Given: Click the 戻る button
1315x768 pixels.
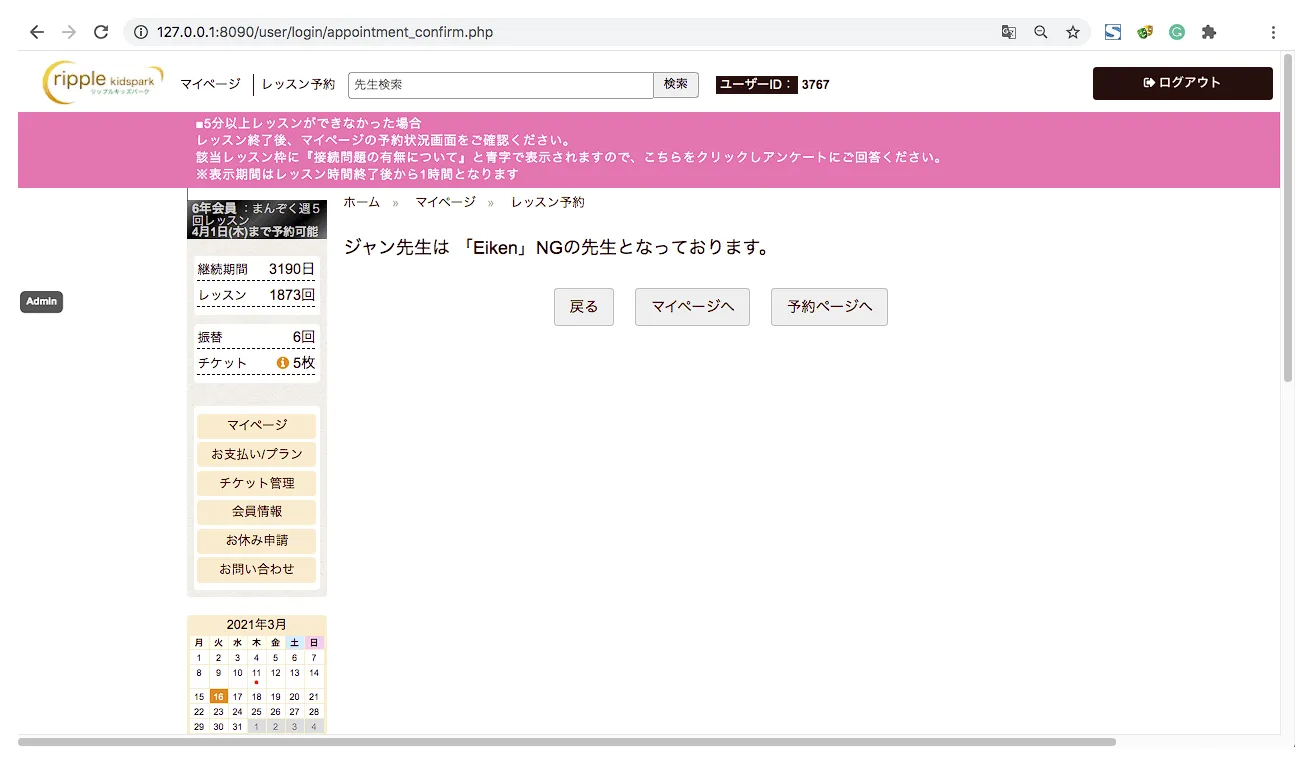Looking at the screenshot, I should tap(583, 307).
